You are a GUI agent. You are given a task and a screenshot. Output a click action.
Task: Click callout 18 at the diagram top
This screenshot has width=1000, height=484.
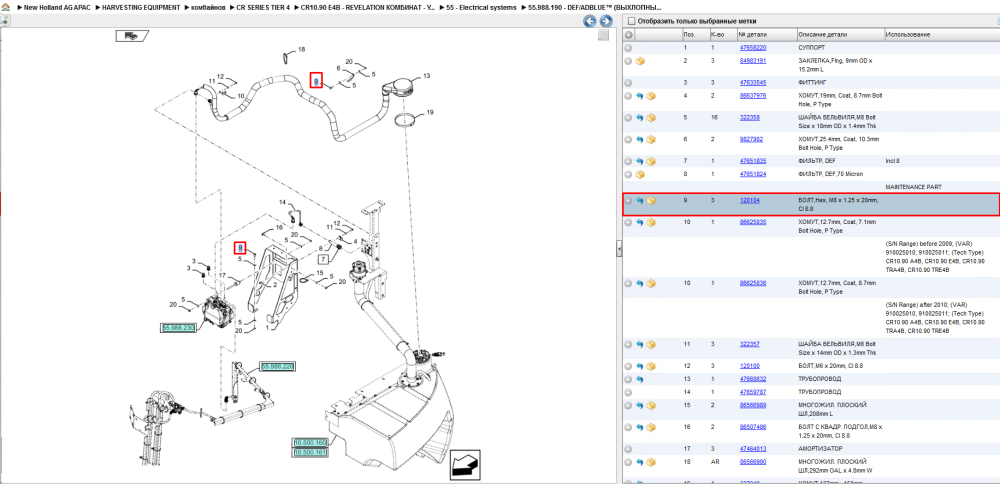pyautogui.click(x=302, y=49)
